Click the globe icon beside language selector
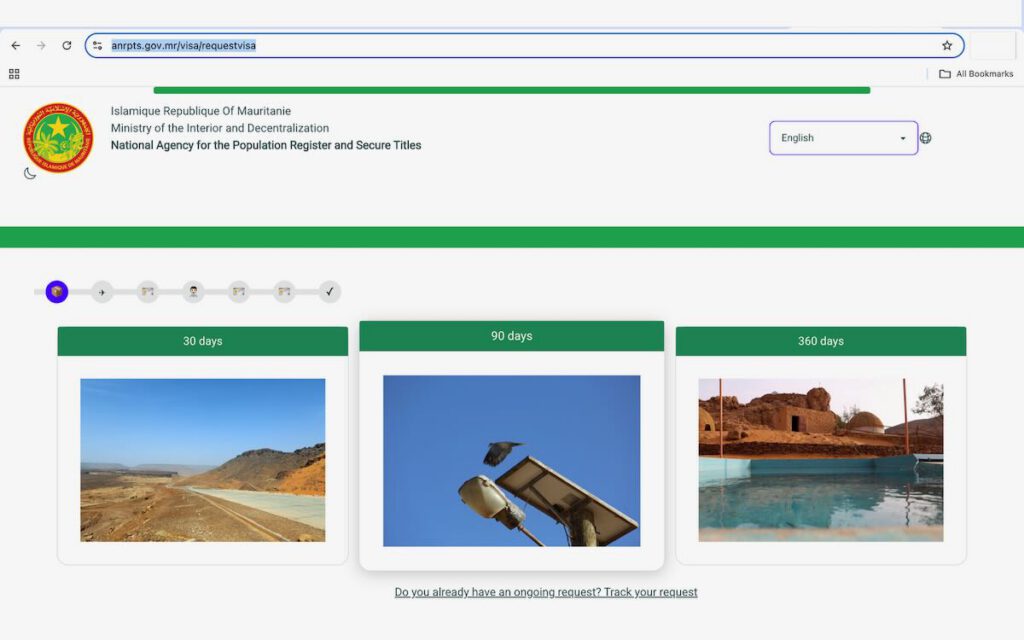This screenshot has width=1024, height=640. (x=925, y=138)
